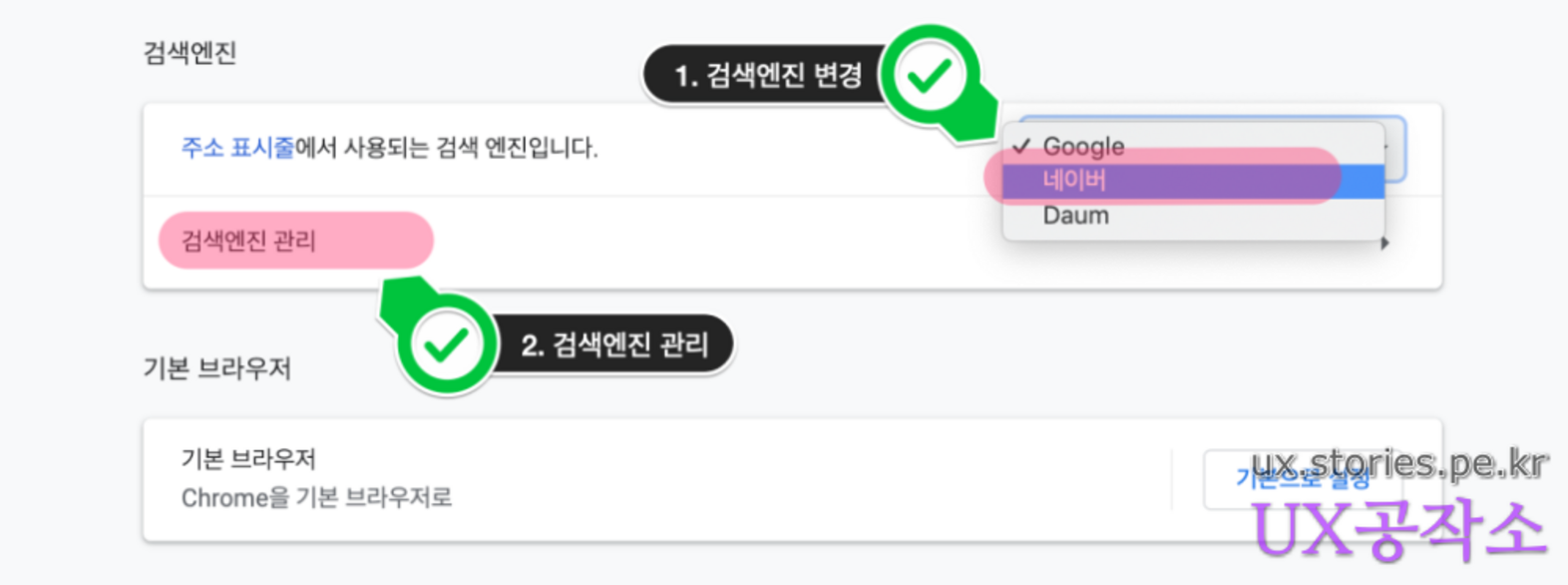Click the "1. 검색엔진 변경" black callout label
Viewport: 1568px width, 585px height.
tap(767, 76)
